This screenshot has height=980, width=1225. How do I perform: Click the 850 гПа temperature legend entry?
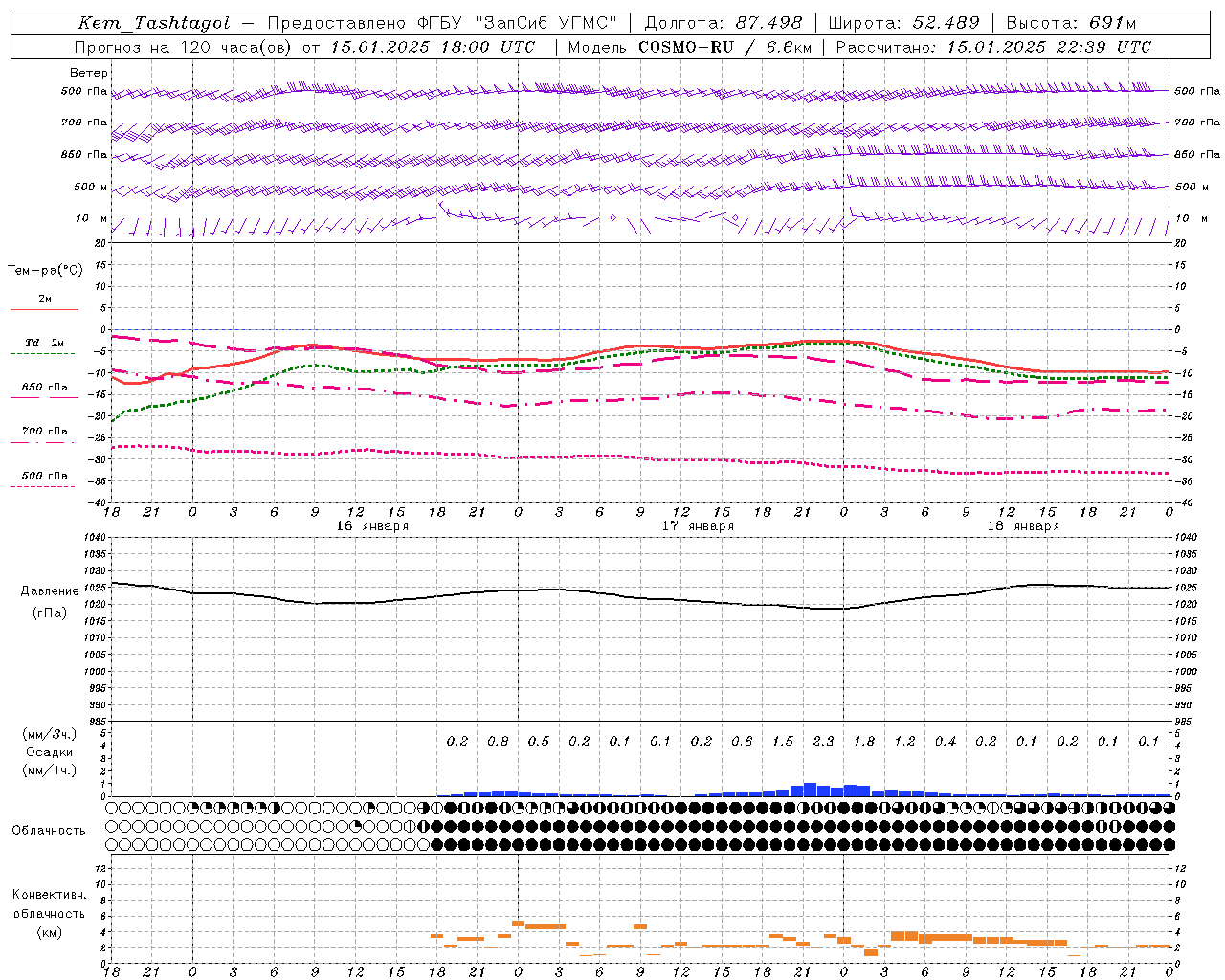[x=44, y=390]
